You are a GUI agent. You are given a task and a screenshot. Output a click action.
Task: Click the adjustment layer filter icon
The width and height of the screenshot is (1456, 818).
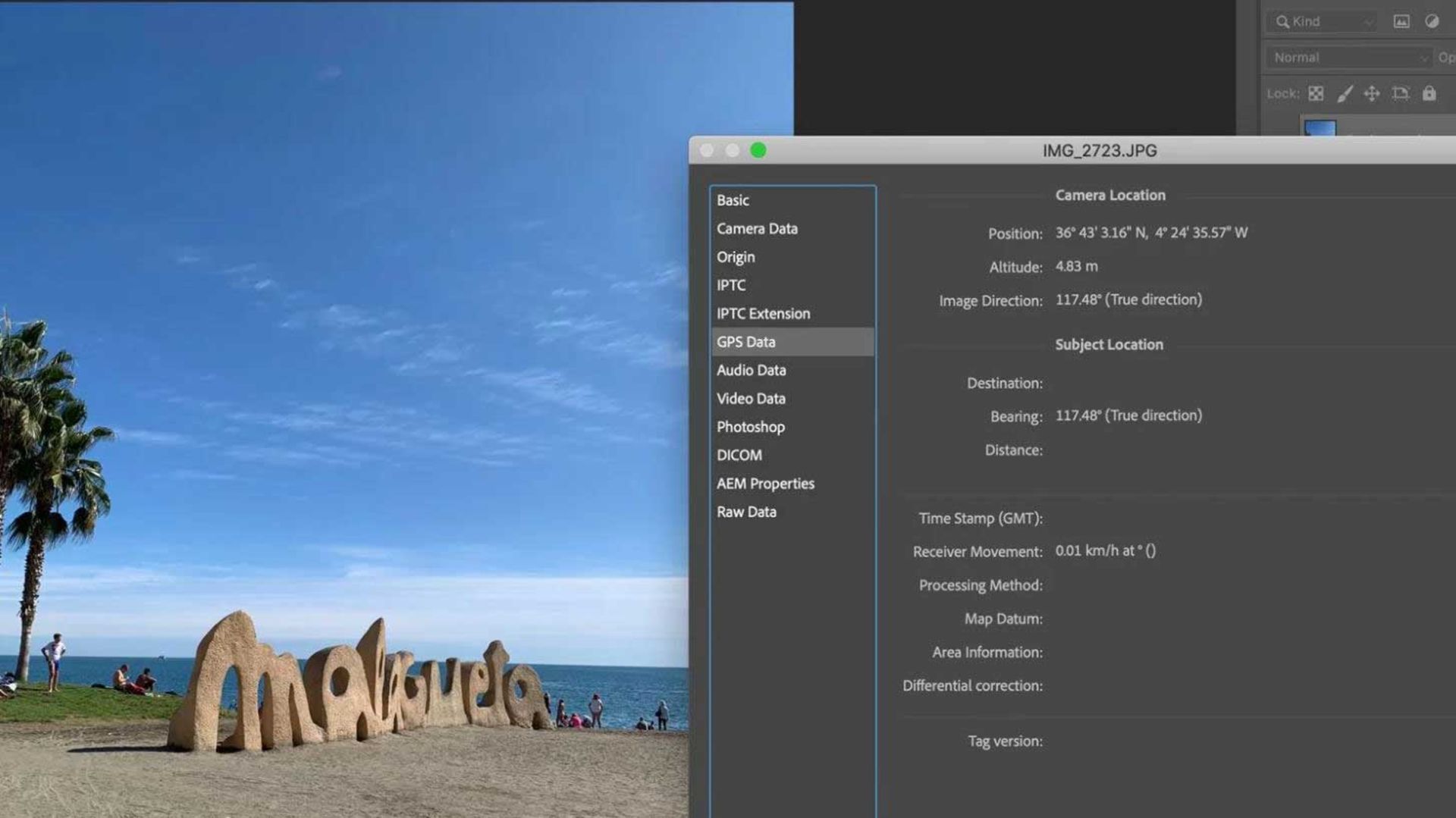point(1431,21)
